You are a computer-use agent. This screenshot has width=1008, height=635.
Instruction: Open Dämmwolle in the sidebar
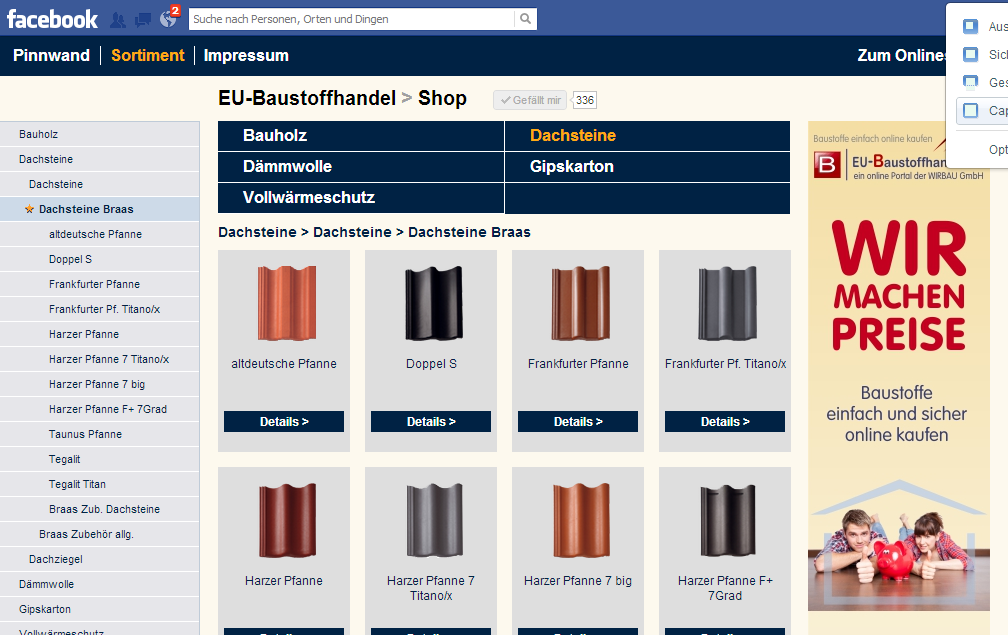point(100,585)
